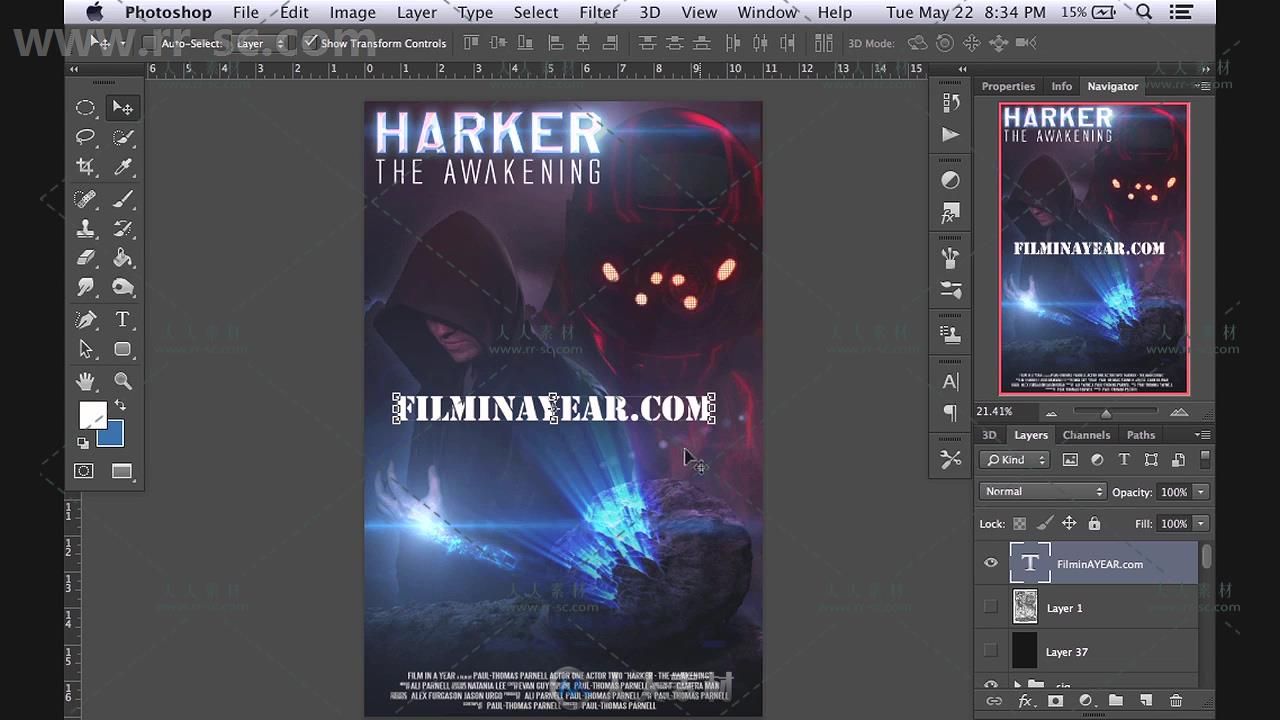Lock transparent pixels

(x=1019, y=523)
